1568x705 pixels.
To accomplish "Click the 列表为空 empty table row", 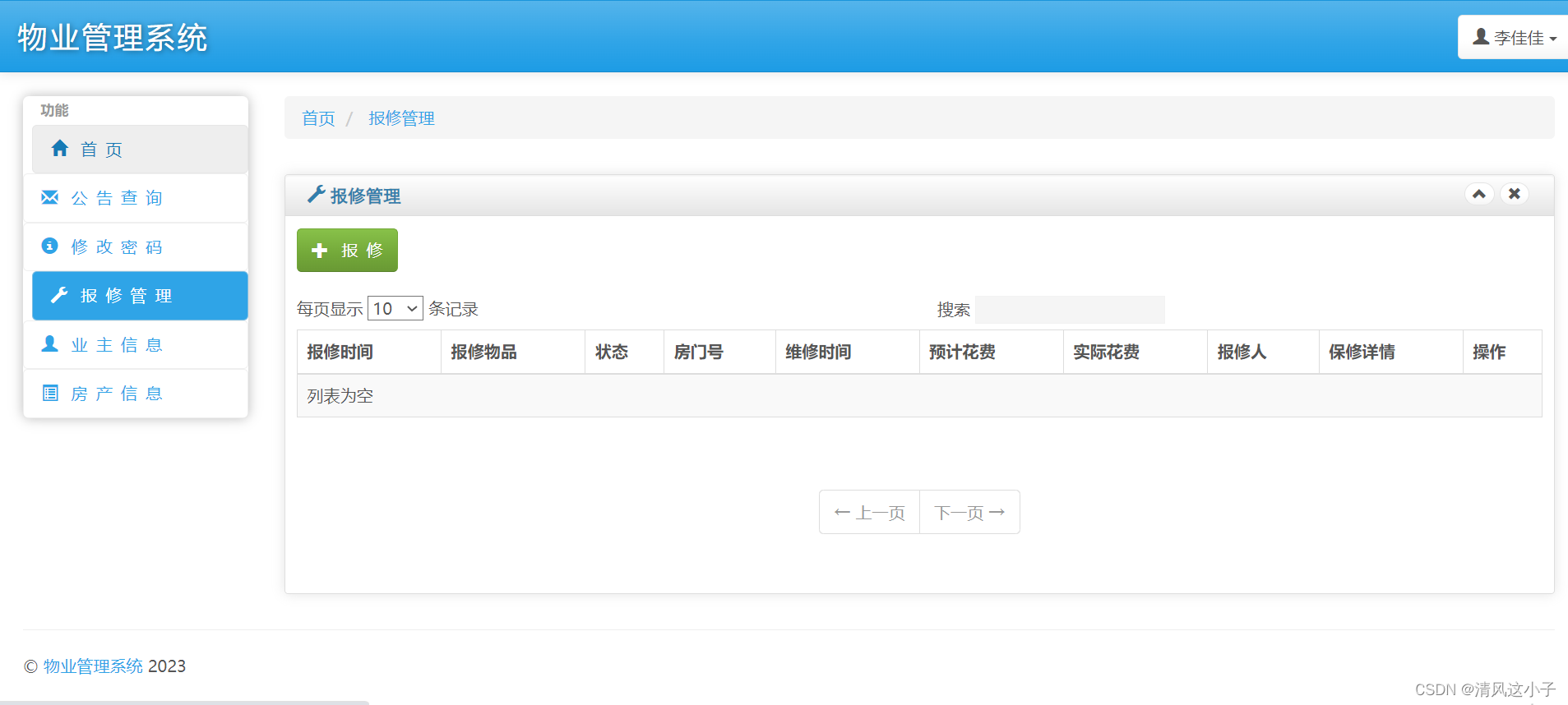I will click(x=919, y=396).
